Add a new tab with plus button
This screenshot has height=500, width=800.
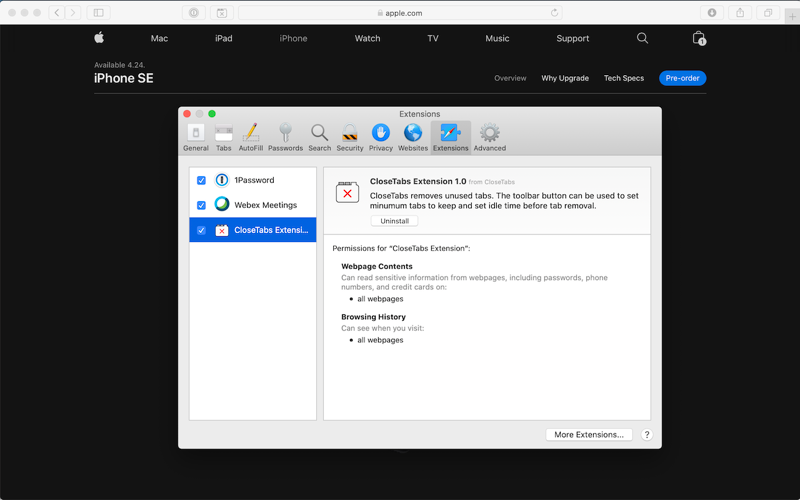(792, 16)
